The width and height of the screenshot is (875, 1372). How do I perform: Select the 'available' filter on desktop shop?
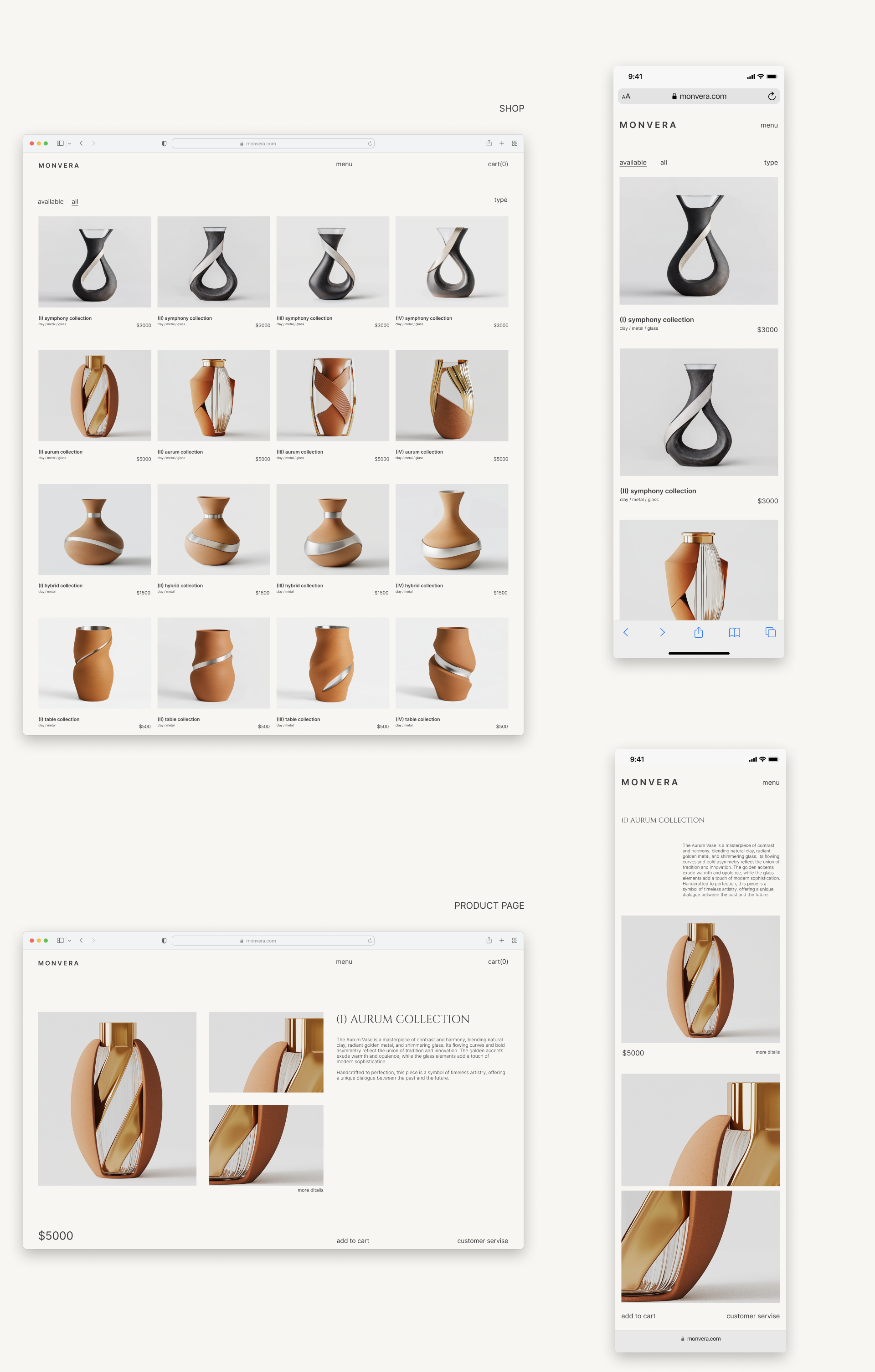[51, 202]
